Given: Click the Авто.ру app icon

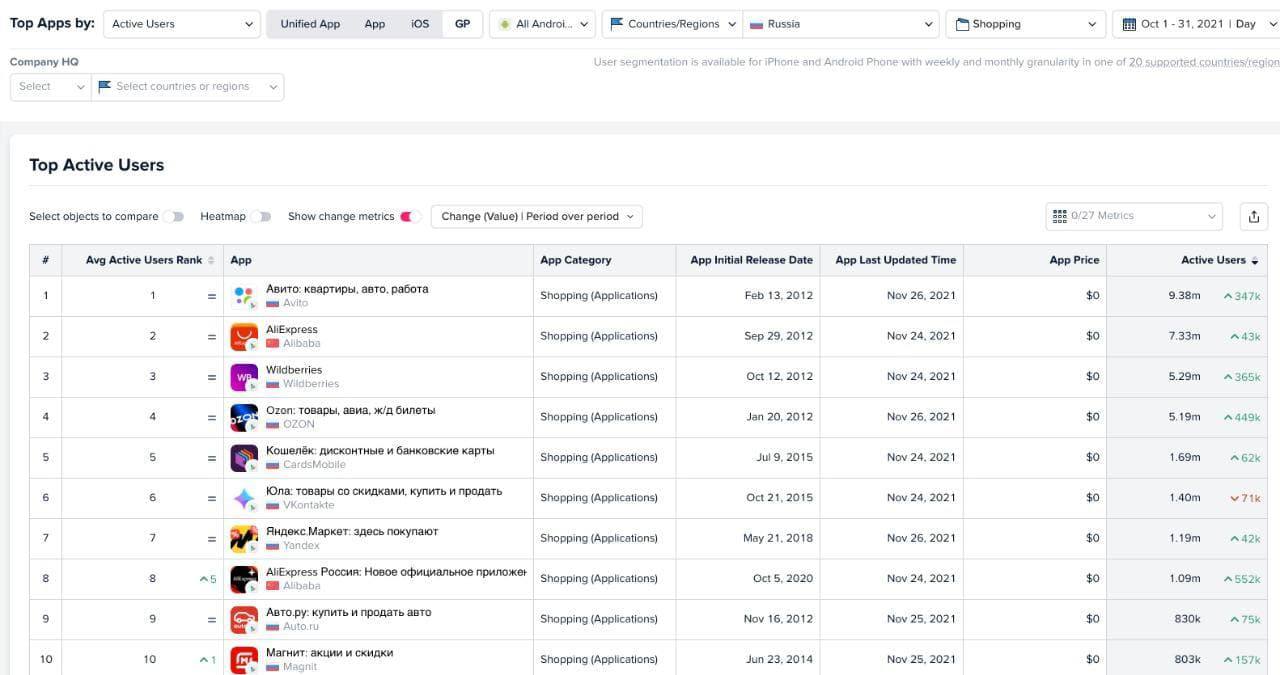Looking at the screenshot, I should point(244,620).
